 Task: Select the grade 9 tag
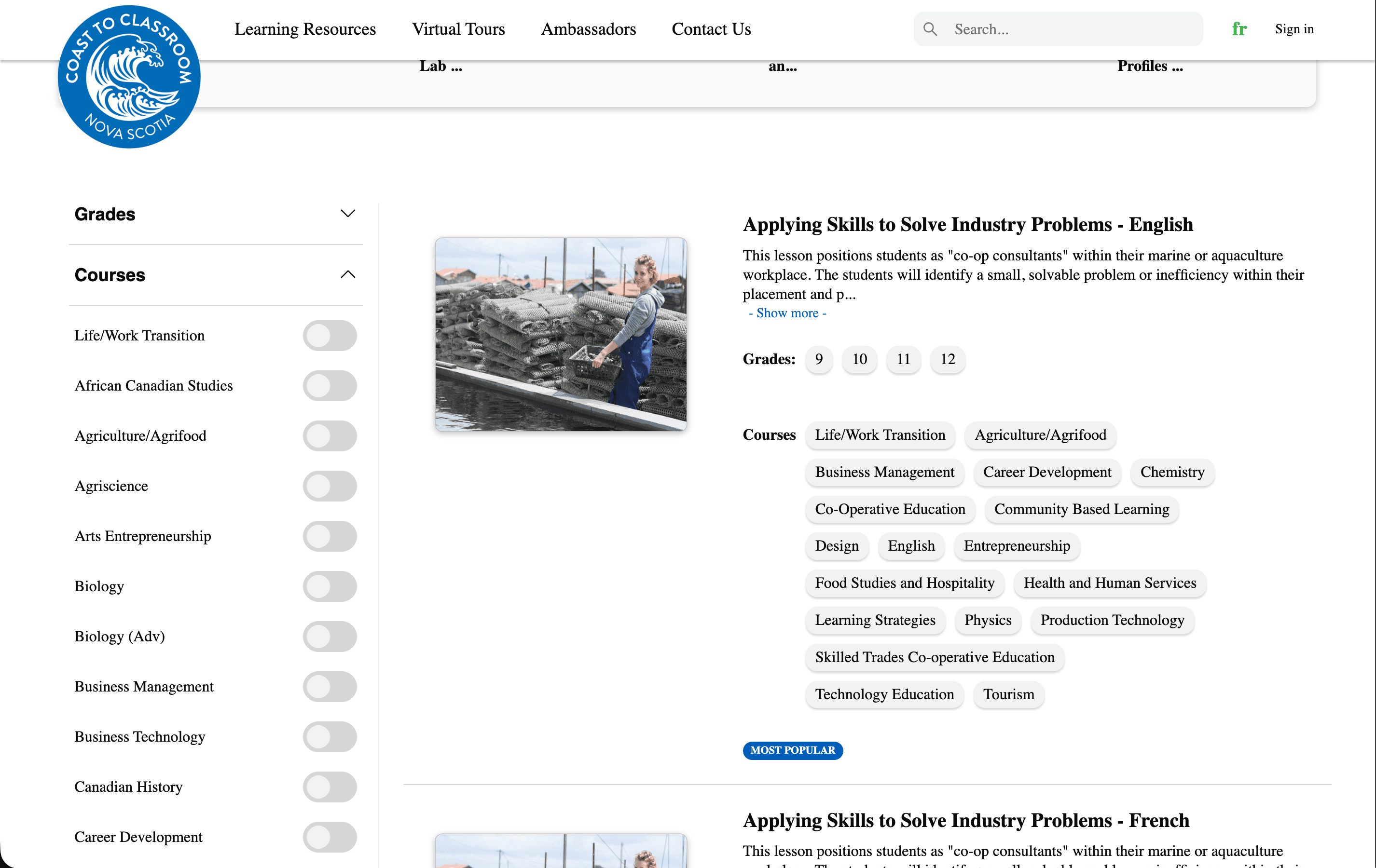819,359
